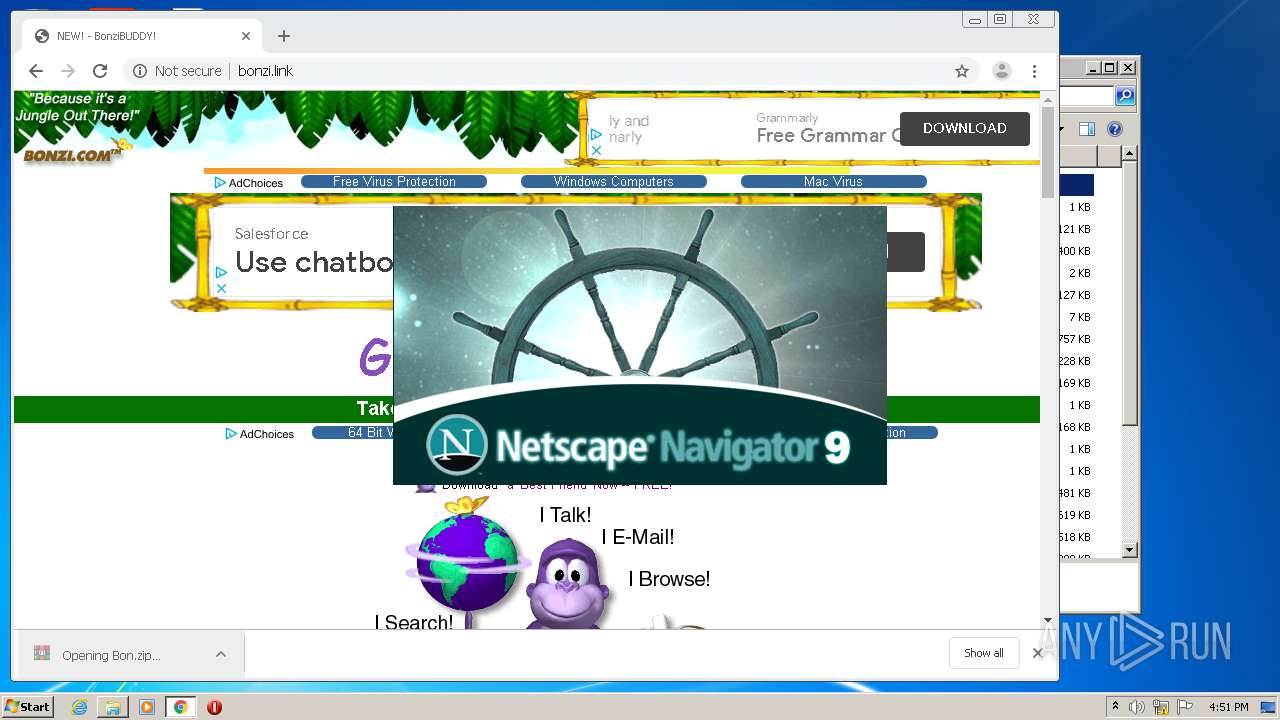This screenshot has width=1280, height=720.
Task: Click the 4:51 PM taskbar clock
Action: coord(1229,707)
